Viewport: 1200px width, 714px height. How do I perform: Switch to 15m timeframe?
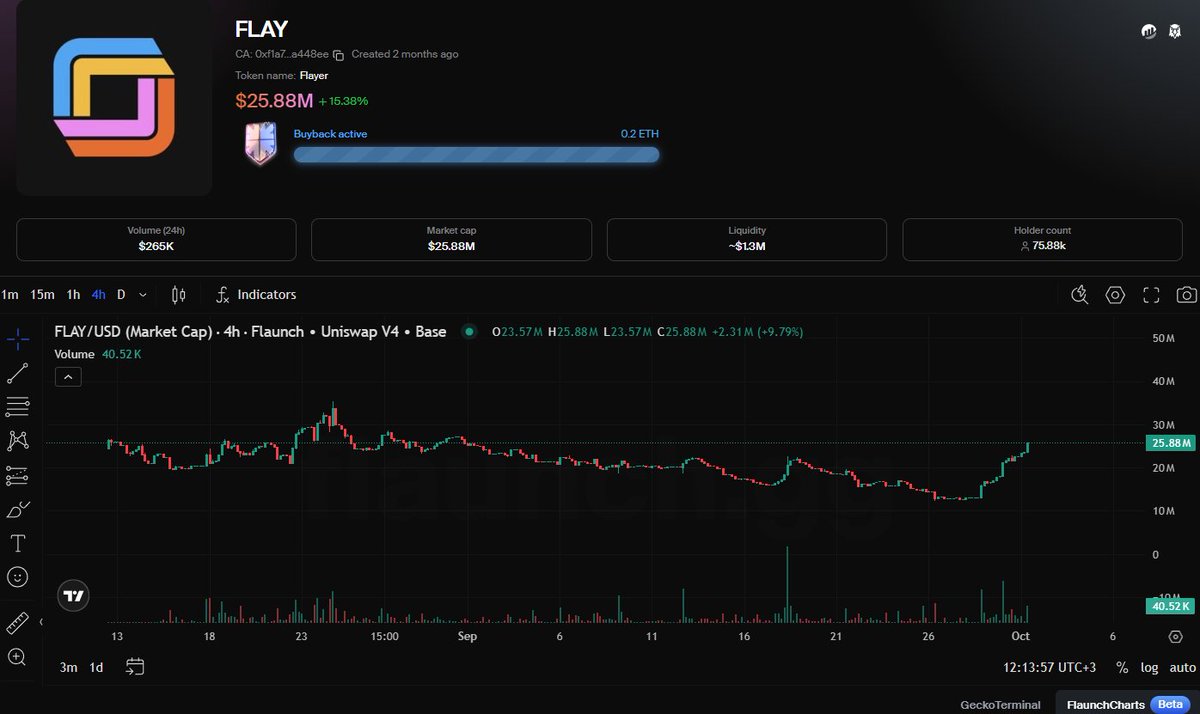coord(42,295)
